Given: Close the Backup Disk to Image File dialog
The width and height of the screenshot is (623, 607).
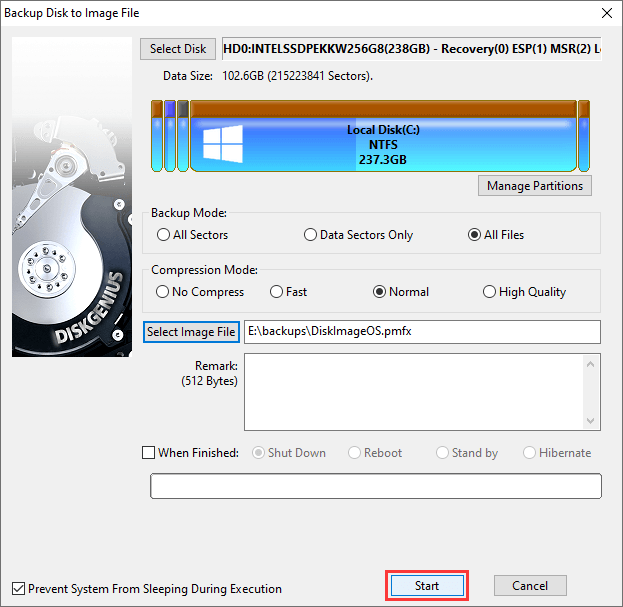Looking at the screenshot, I should 604,13.
